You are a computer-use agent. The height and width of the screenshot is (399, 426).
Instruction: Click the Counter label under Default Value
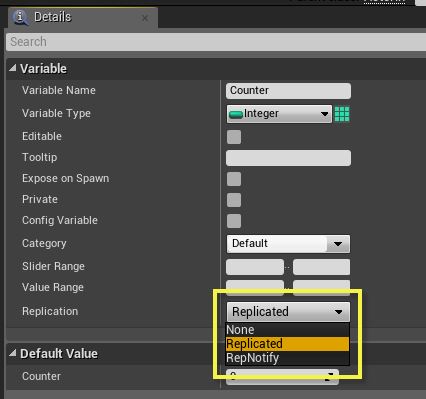(x=41, y=376)
